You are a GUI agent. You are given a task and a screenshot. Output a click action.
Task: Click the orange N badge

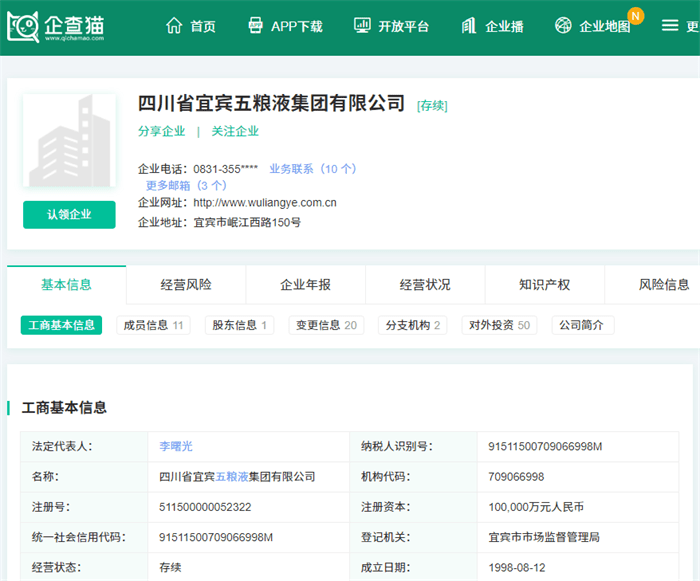(x=636, y=16)
